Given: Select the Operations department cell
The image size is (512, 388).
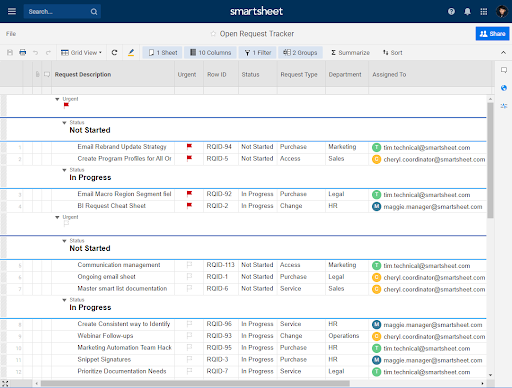Looking at the screenshot, I should [x=347, y=336].
